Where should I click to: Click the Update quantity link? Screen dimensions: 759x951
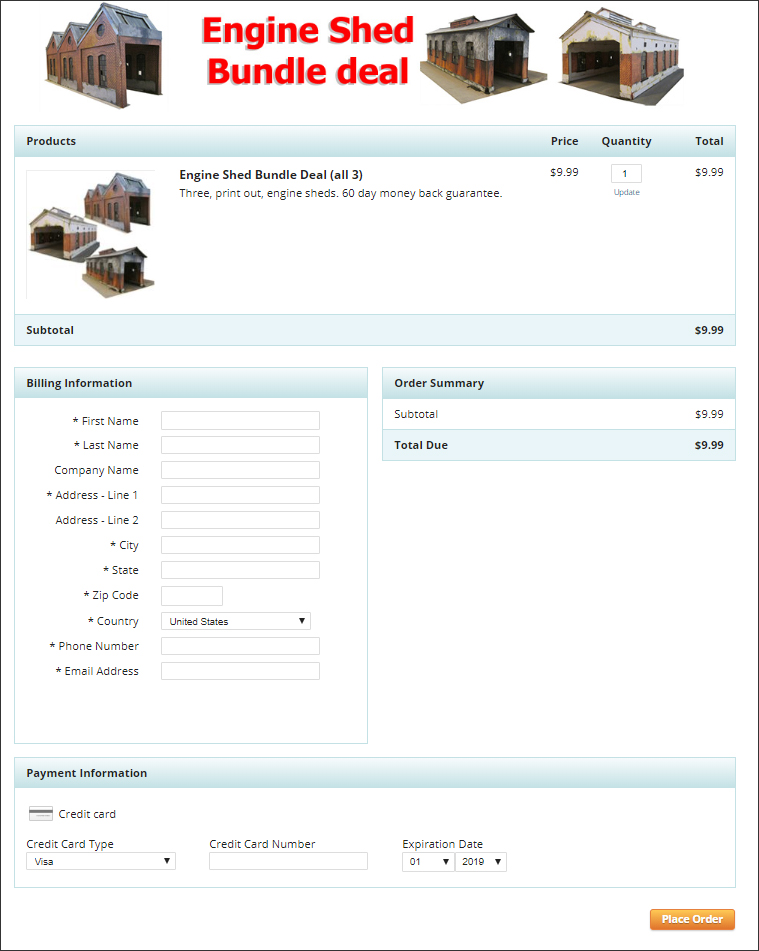(x=626, y=192)
